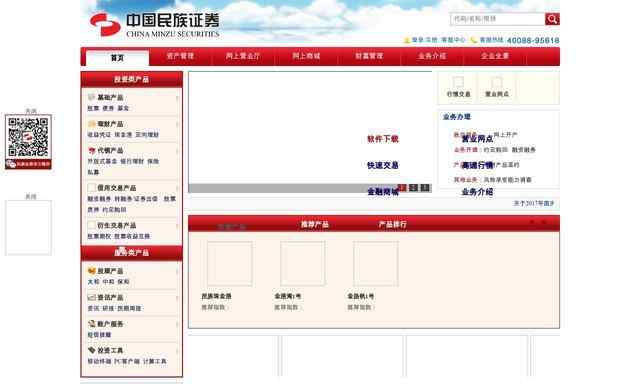Click the green phone hotline icon
This screenshot has height=384, width=640.
coord(473,40)
